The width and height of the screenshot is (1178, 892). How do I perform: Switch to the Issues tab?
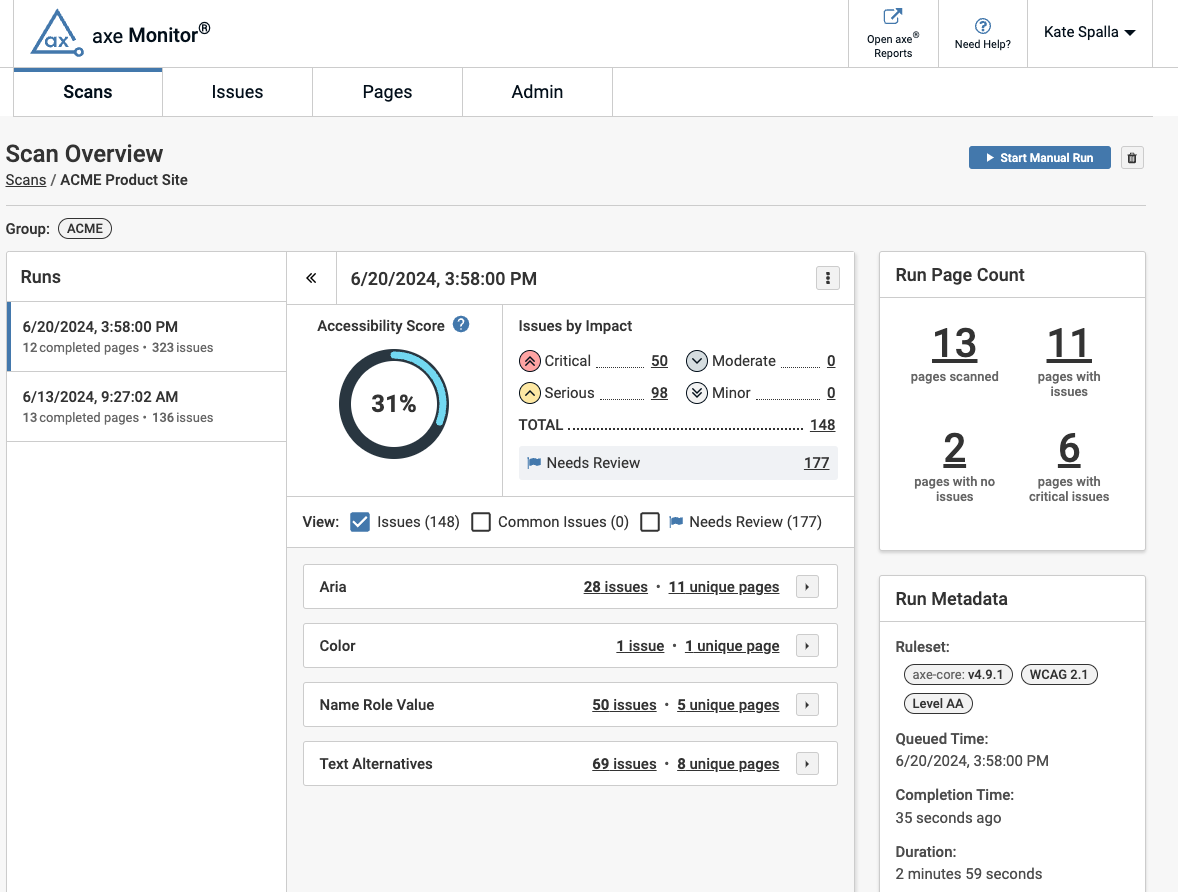tap(237, 92)
